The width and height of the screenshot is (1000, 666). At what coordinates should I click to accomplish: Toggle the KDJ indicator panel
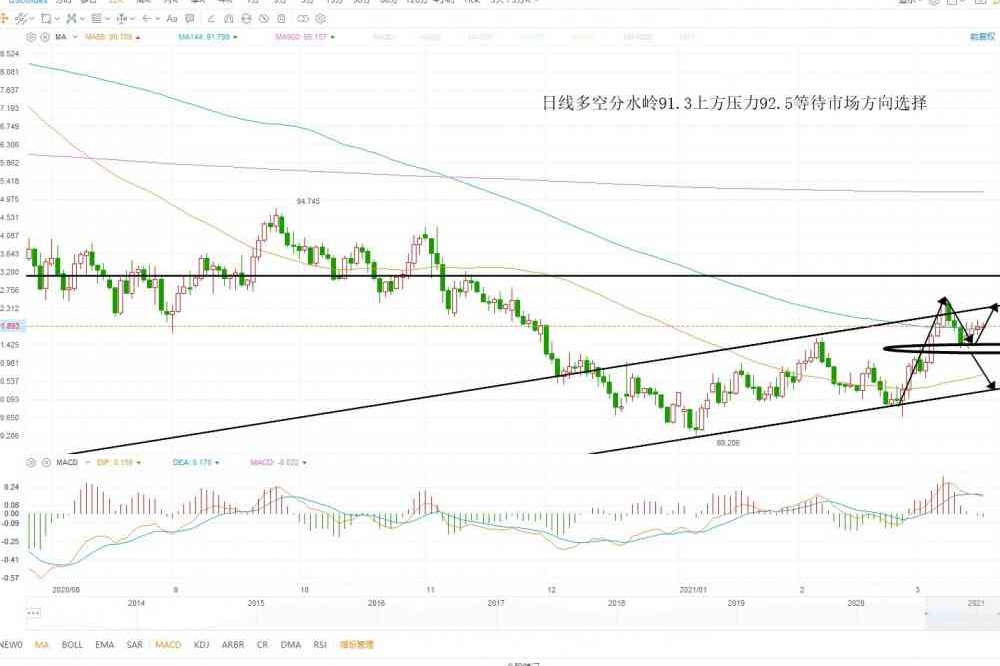(x=202, y=645)
